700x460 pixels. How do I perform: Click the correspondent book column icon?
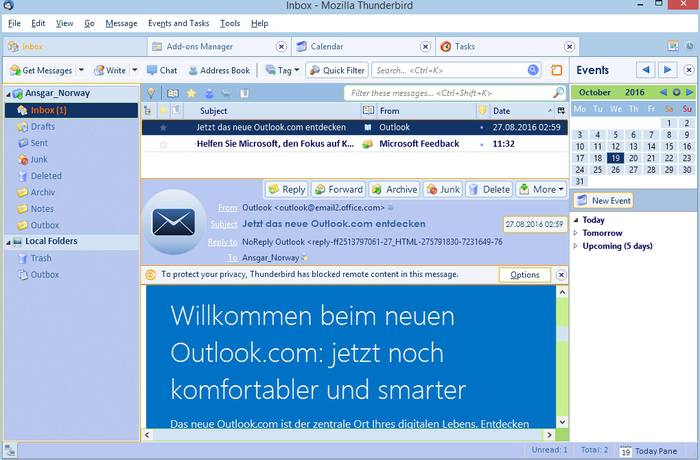[368, 110]
